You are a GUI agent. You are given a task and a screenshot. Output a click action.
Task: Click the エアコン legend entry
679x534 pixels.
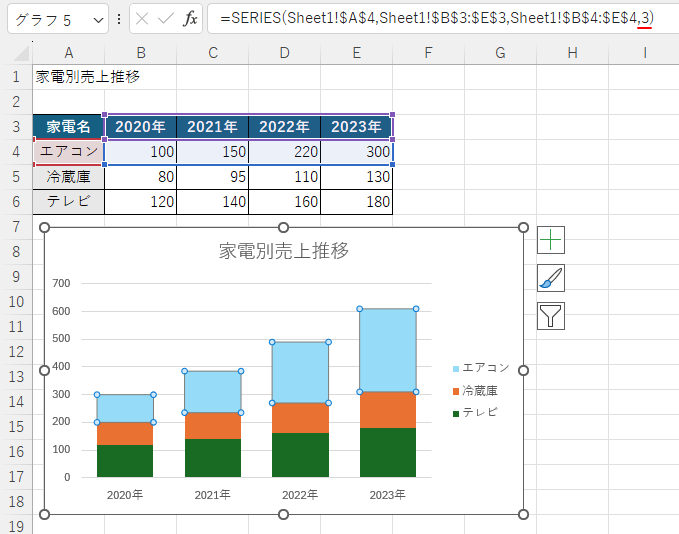click(x=481, y=368)
